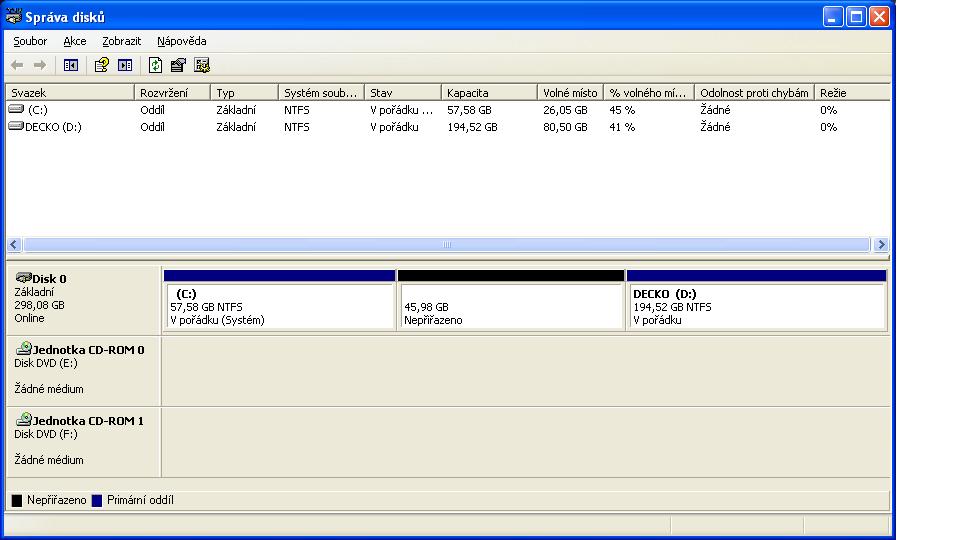Select the DECKO (D:) volume name in list

tap(53, 127)
